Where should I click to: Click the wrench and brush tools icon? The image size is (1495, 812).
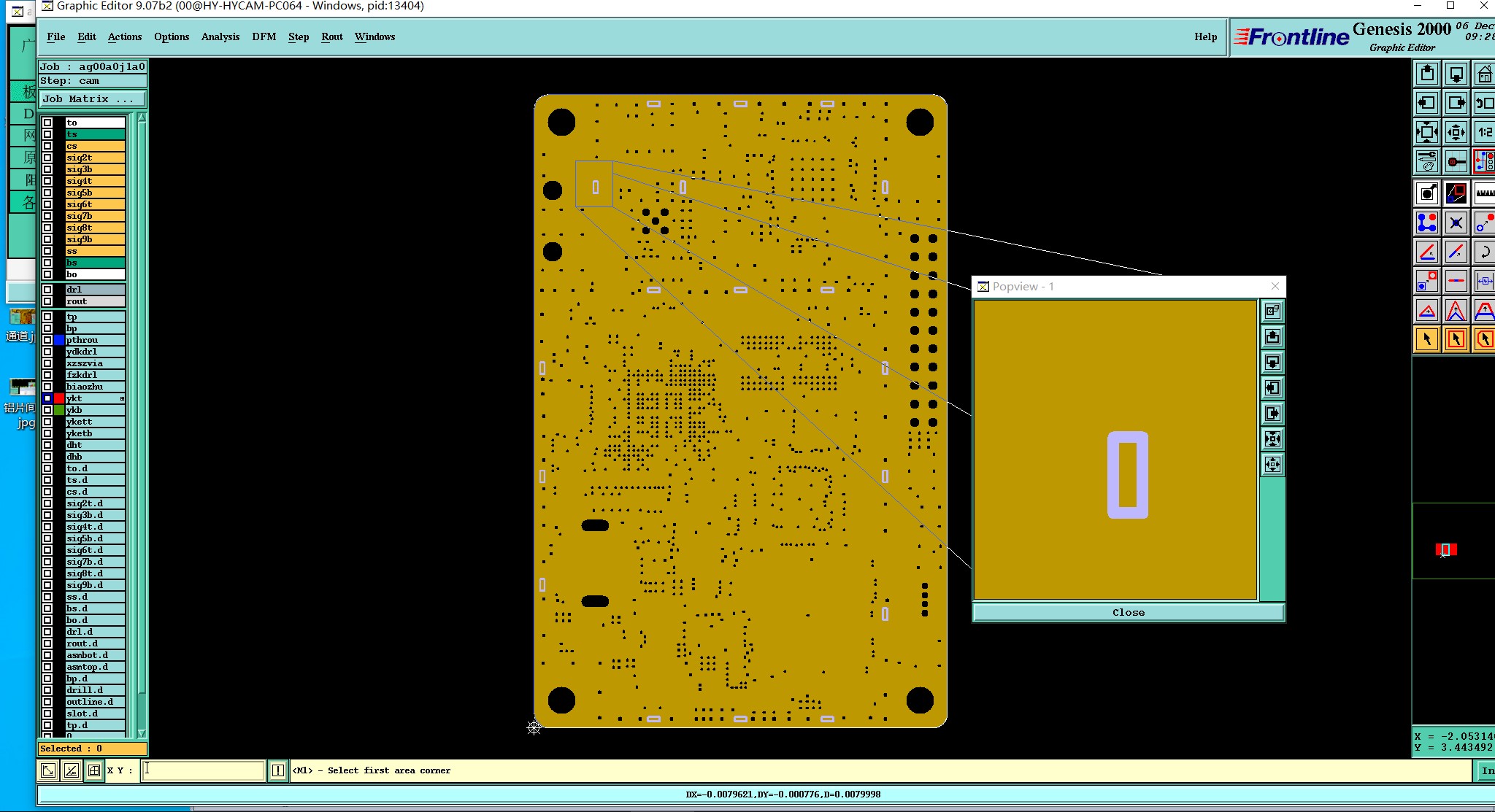[x=1427, y=161]
